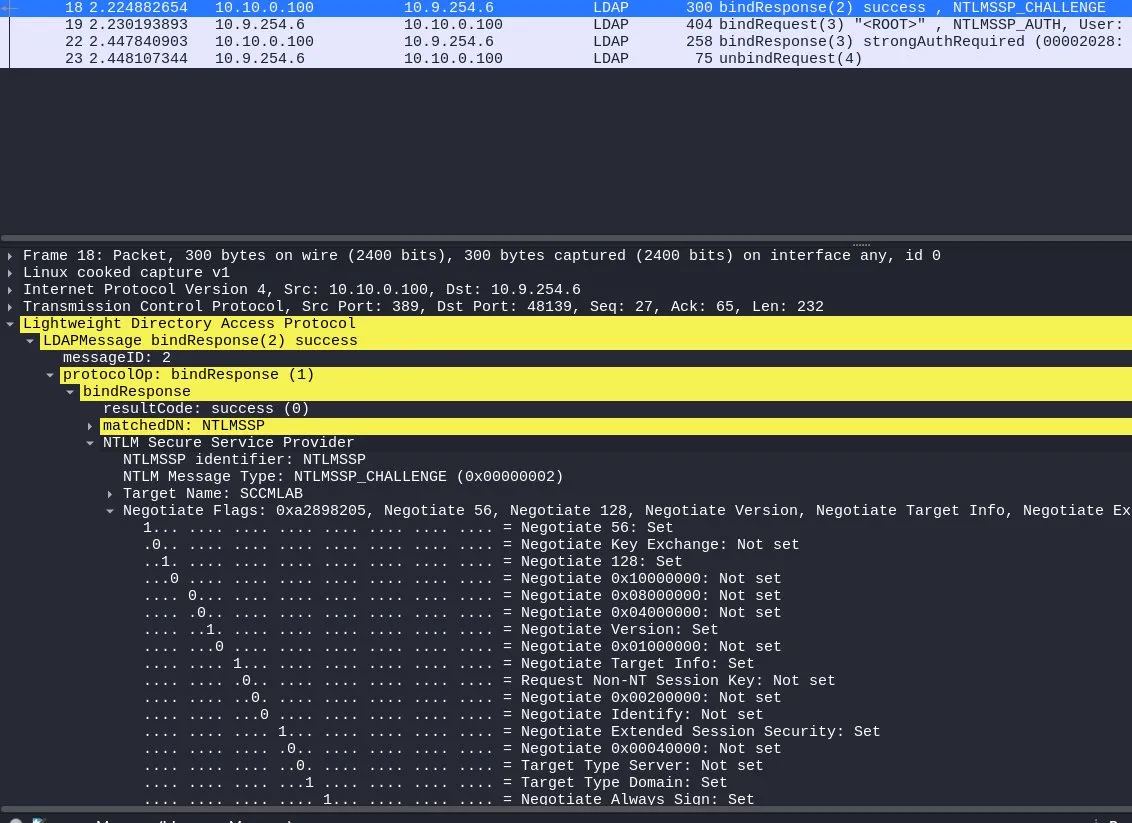Screen dimensions: 1132x823
Task: Collapse the Negotiate Flags tree
Action: (111, 511)
